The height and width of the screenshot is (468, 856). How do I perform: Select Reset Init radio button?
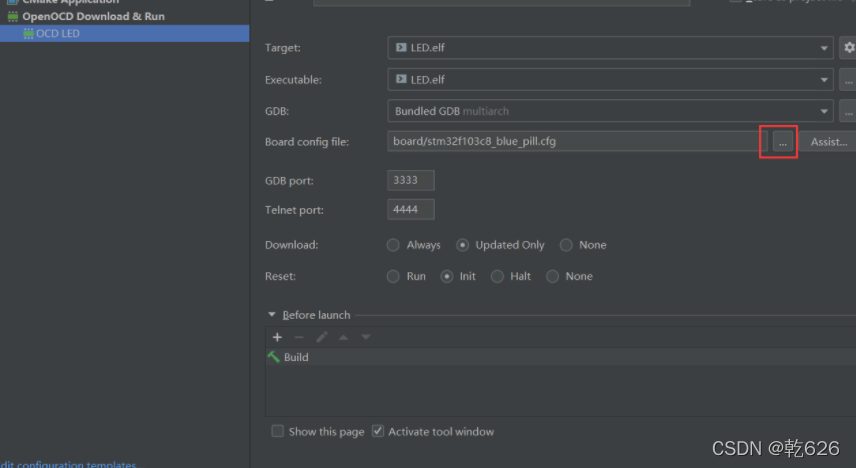(447, 276)
